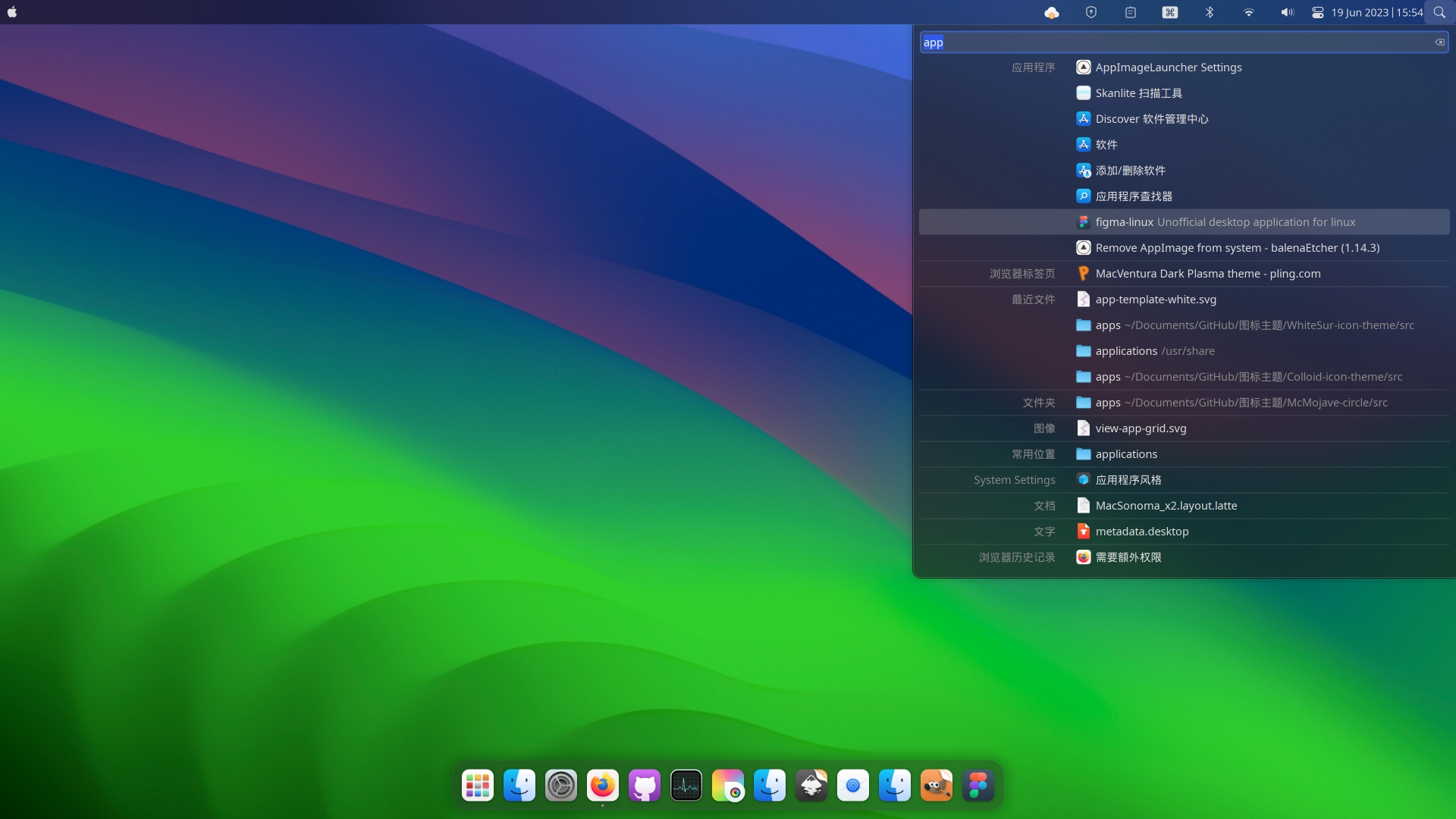Viewport: 1456px width, 819px height.
Task: Open MacVentura Dark Plasma theme browser tab
Action: [x=1184, y=274]
